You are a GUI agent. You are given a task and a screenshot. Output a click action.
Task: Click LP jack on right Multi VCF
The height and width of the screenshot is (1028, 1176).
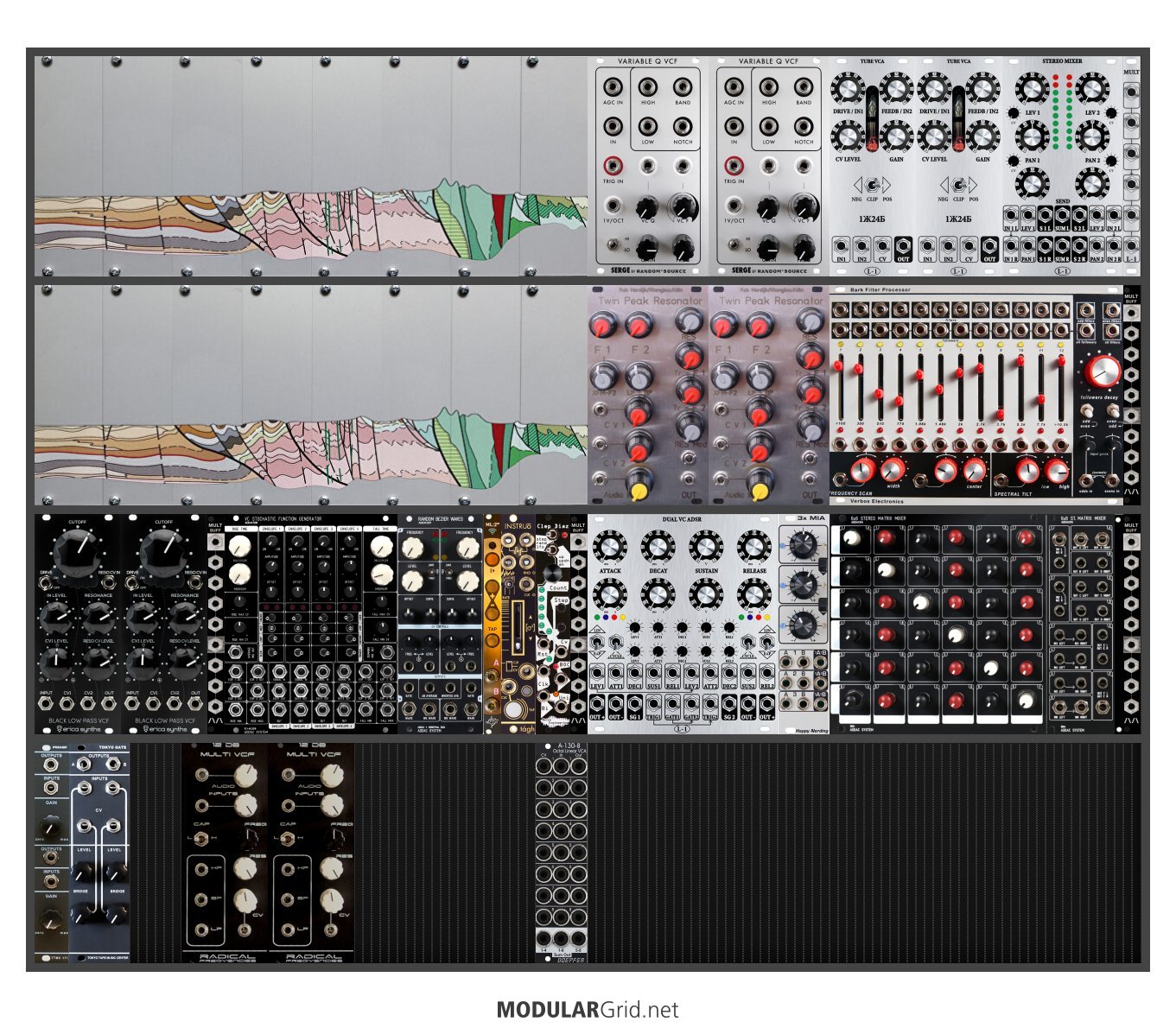[x=288, y=930]
